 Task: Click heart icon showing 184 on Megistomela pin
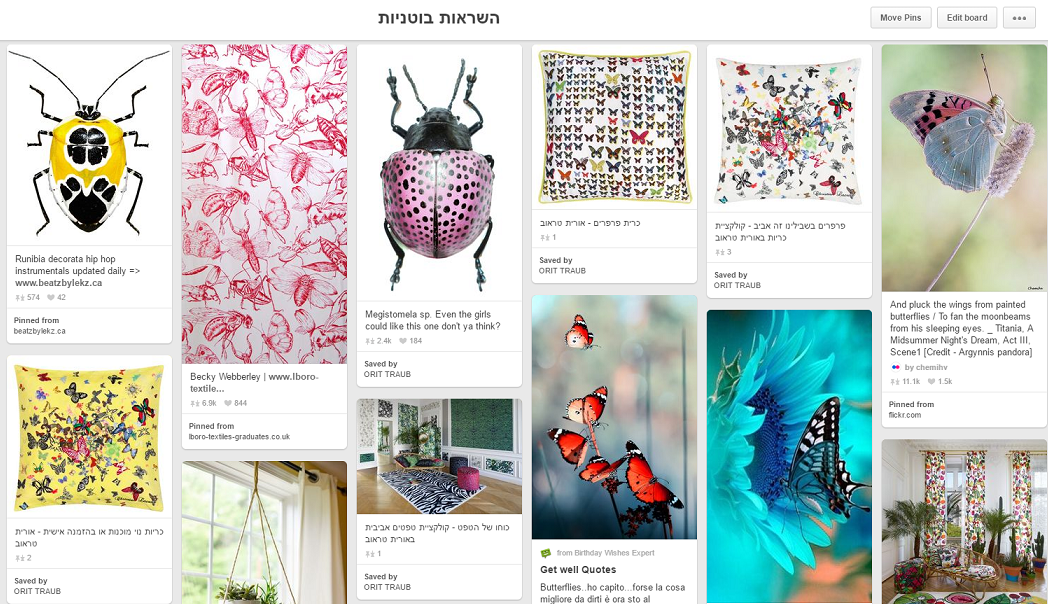402,341
